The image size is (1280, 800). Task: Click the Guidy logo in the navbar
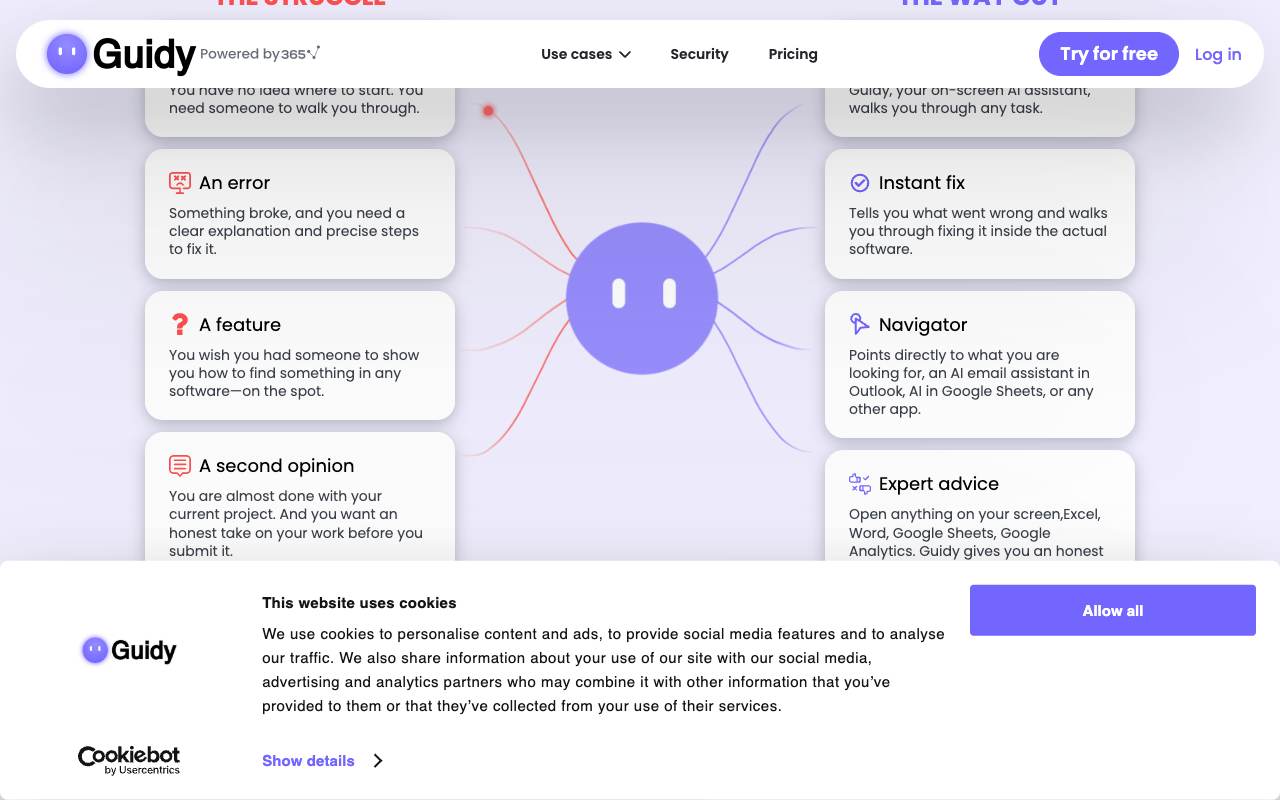121,54
